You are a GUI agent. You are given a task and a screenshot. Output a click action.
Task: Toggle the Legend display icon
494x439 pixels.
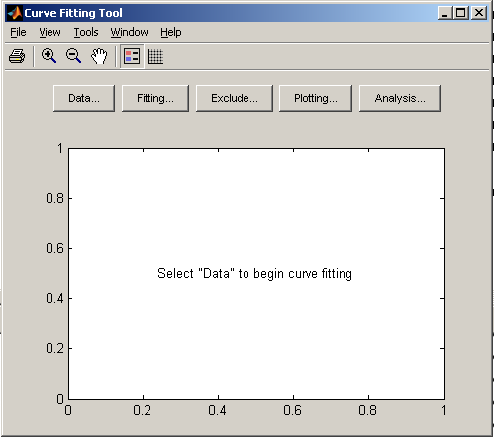tap(132, 56)
